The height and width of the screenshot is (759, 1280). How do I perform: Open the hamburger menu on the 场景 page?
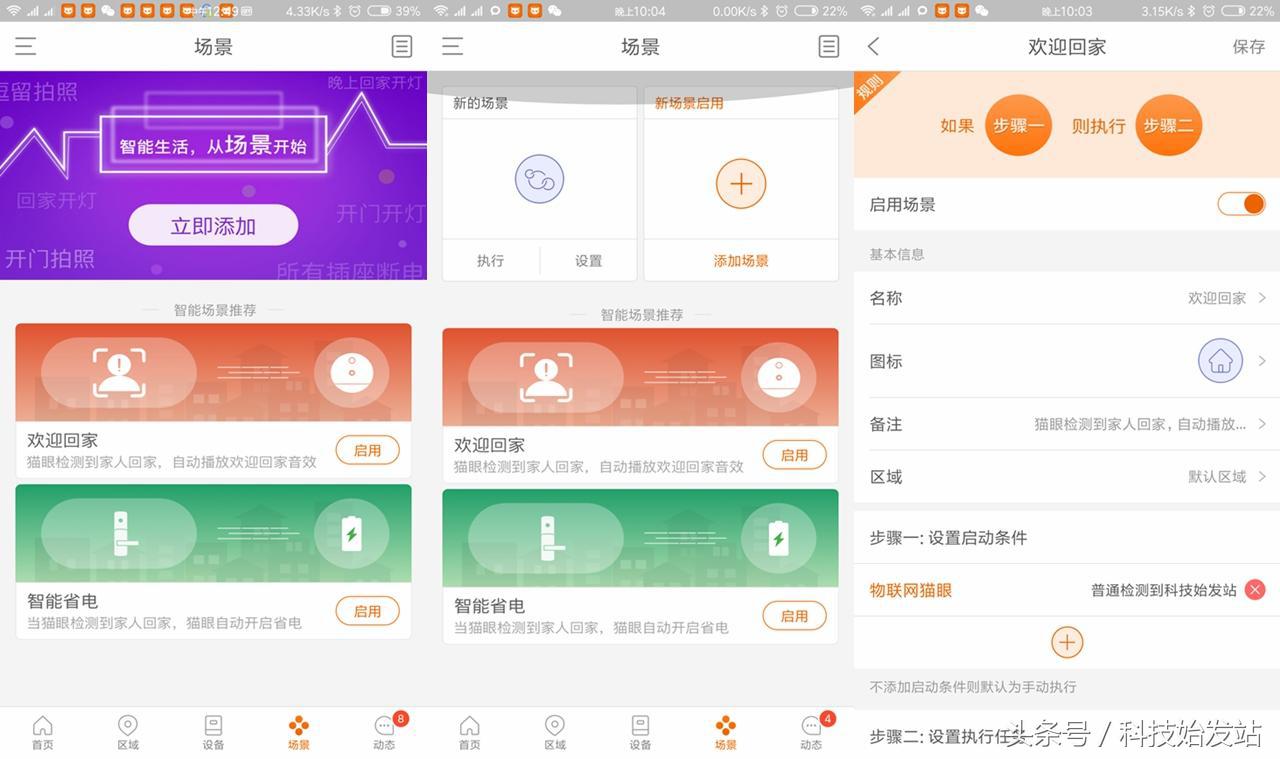coord(26,46)
